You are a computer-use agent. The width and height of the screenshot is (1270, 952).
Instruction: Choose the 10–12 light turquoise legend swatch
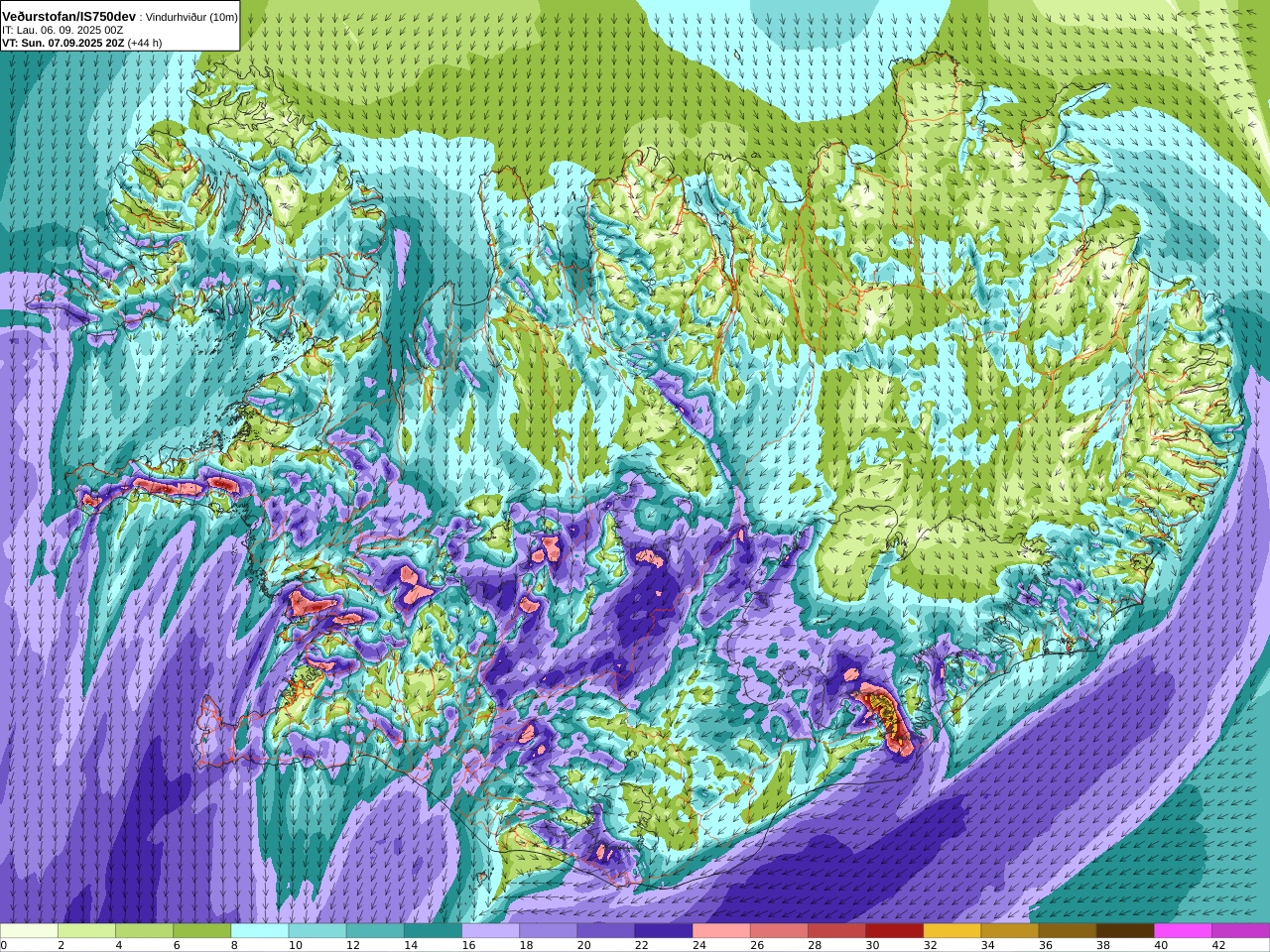coord(317,931)
